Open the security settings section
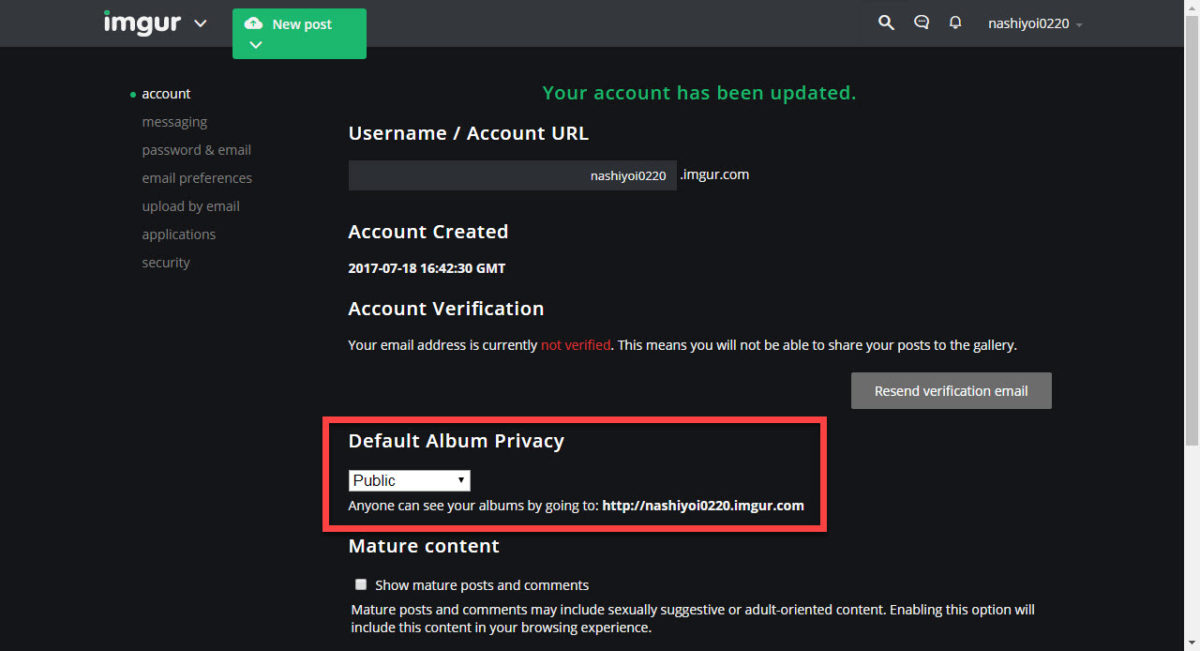Screen dimensions: 1200x651 165,262
